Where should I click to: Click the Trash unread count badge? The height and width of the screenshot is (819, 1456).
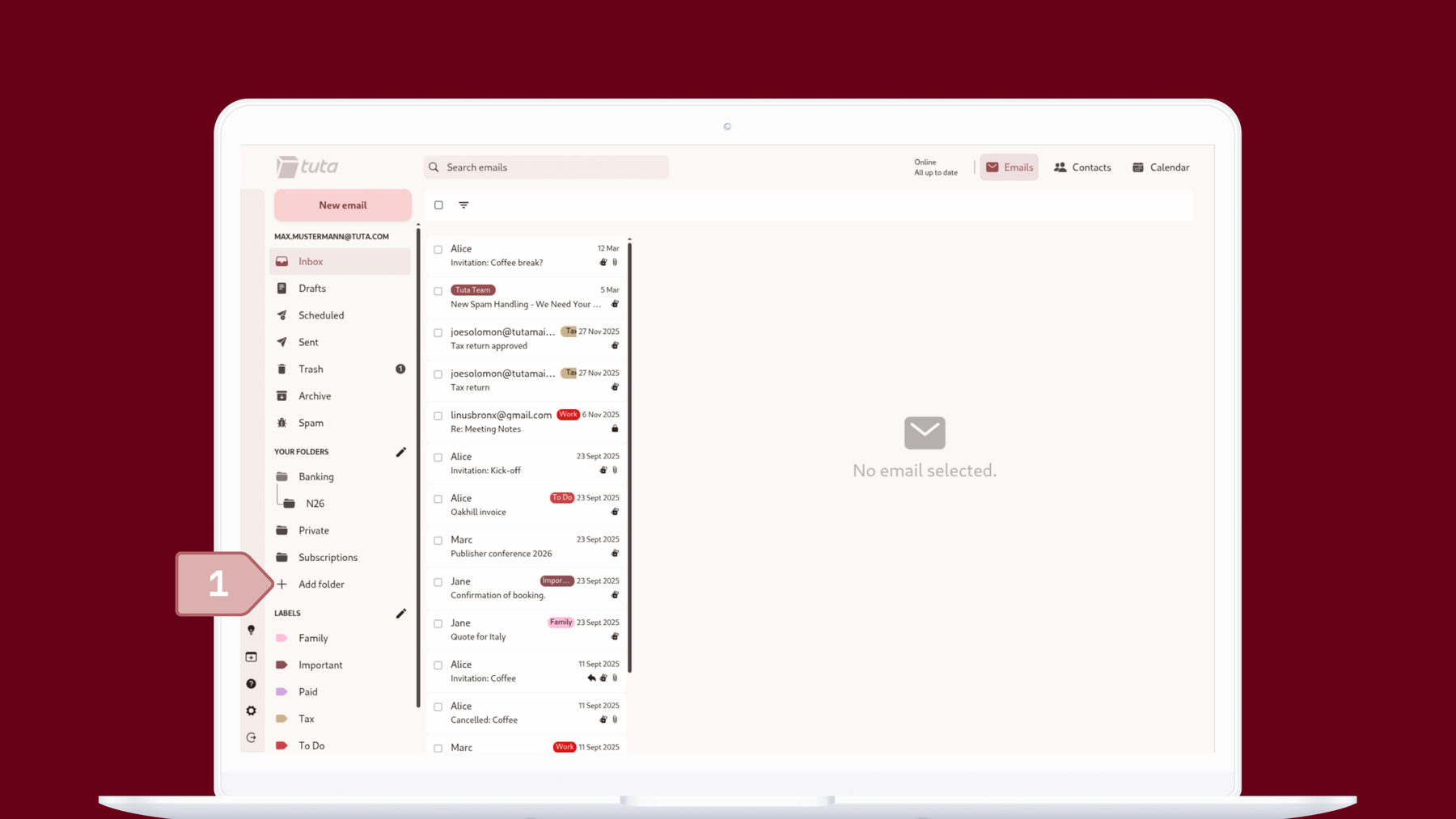(400, 369)
